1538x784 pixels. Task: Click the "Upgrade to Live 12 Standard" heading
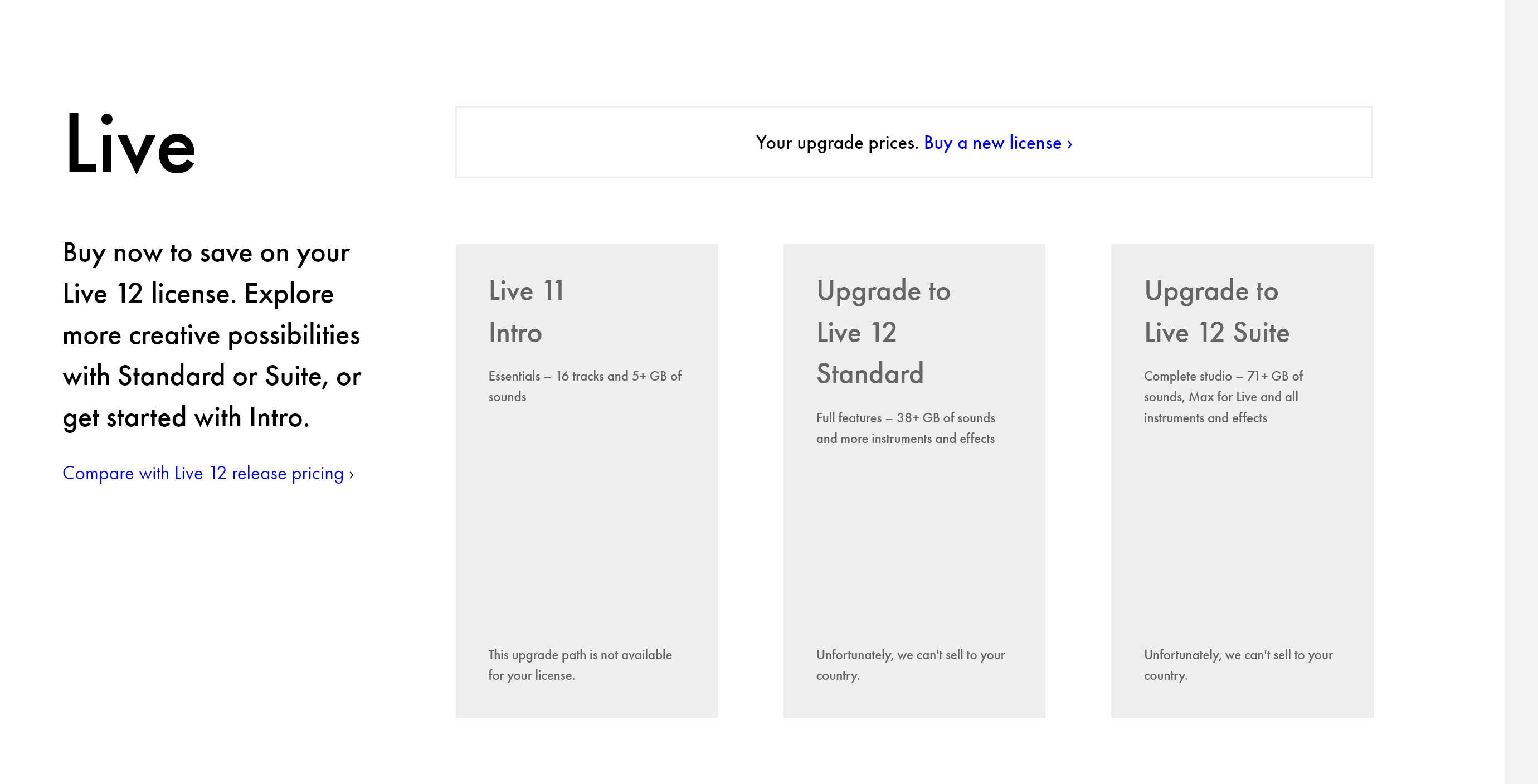pos(883,332)
